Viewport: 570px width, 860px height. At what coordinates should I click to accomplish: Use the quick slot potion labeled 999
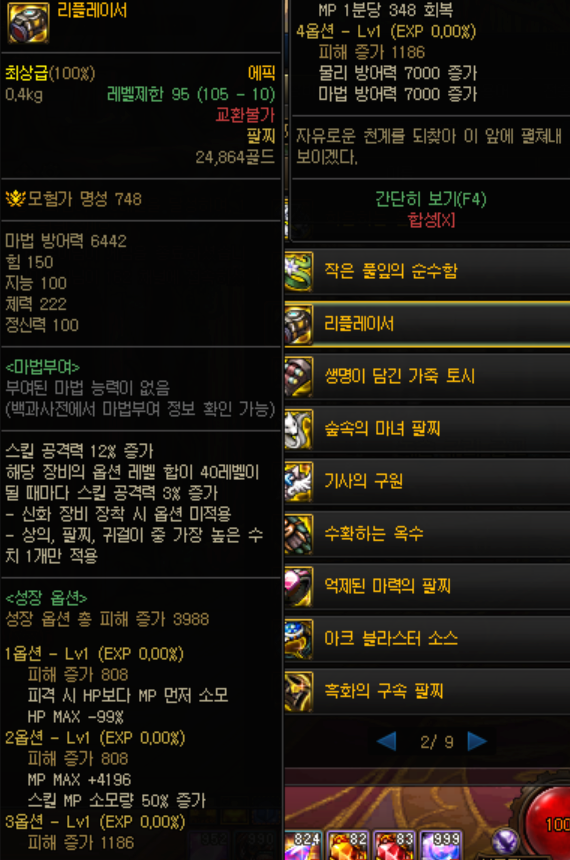pos(441,845)
